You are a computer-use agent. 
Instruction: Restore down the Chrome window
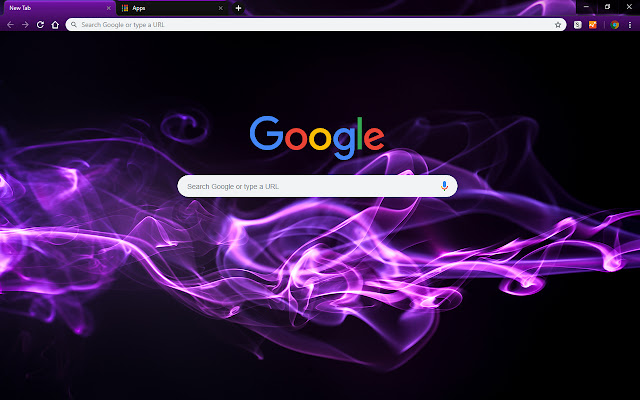click(607, 7)
